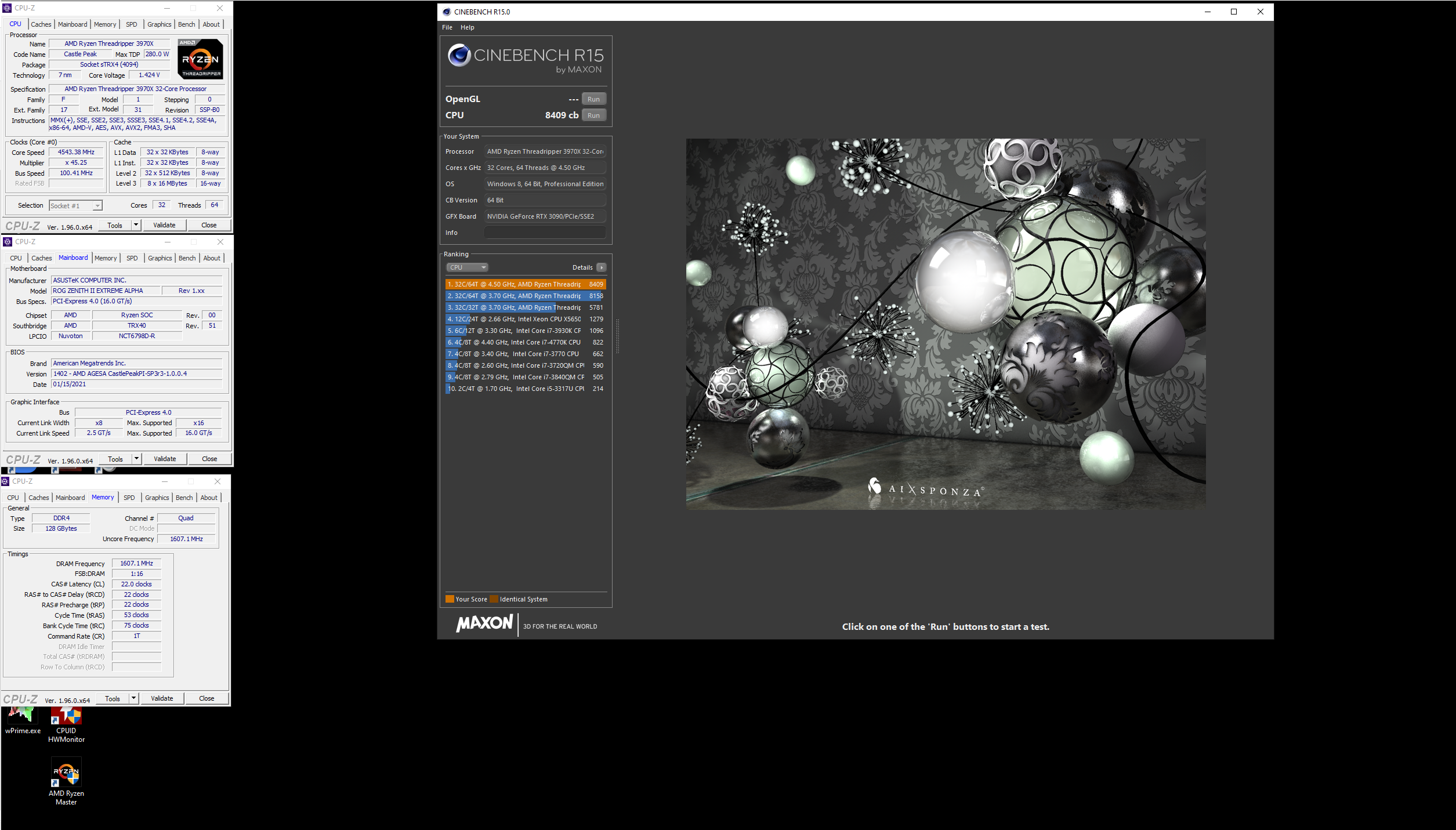Screen dimensions: 1456x830
Task: Click the DRAM Frequency value 1607.1 MHz
Action: pos(136,563)
